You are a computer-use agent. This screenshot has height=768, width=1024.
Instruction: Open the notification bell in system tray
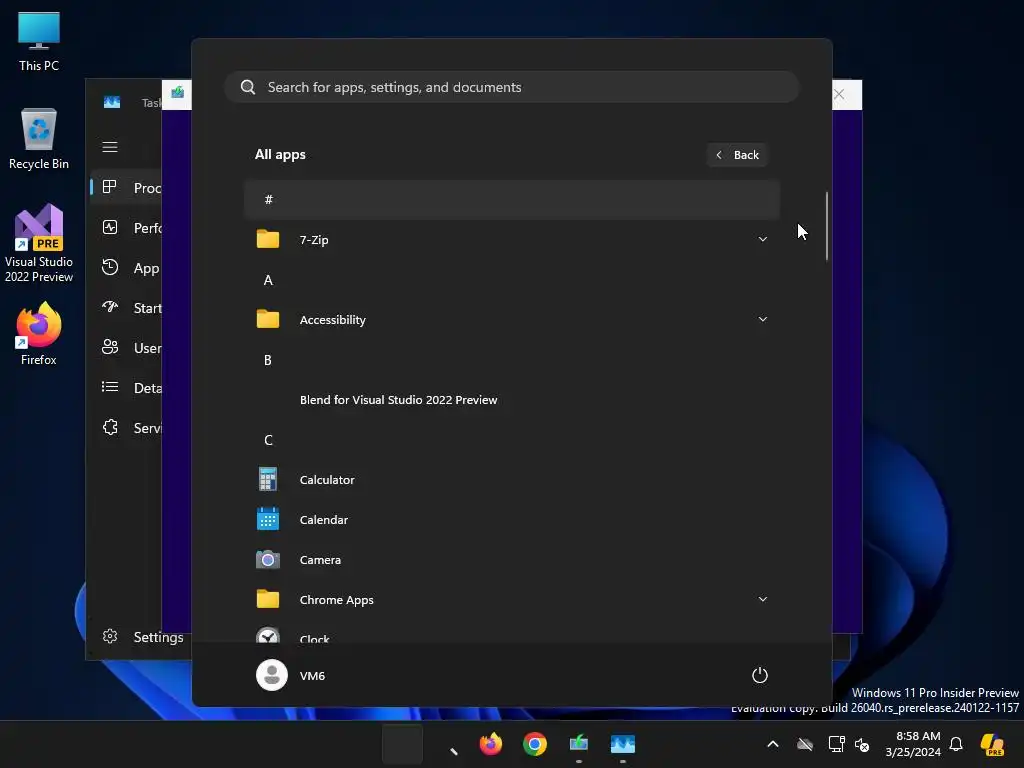[956, 744]
